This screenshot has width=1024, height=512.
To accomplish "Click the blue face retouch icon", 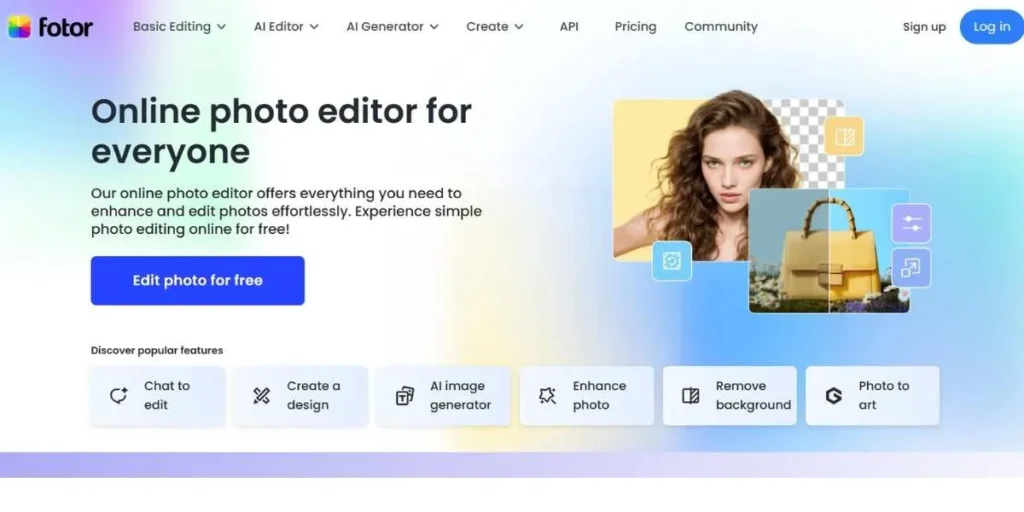I will (x=672, y=261).
